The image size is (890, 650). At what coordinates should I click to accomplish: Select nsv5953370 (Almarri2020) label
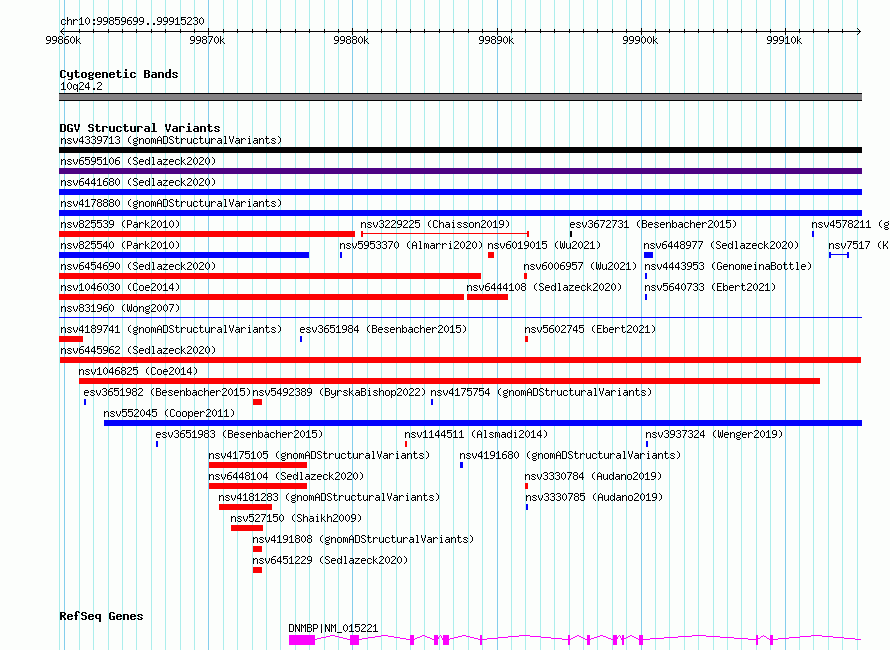[x=411, y=245]
